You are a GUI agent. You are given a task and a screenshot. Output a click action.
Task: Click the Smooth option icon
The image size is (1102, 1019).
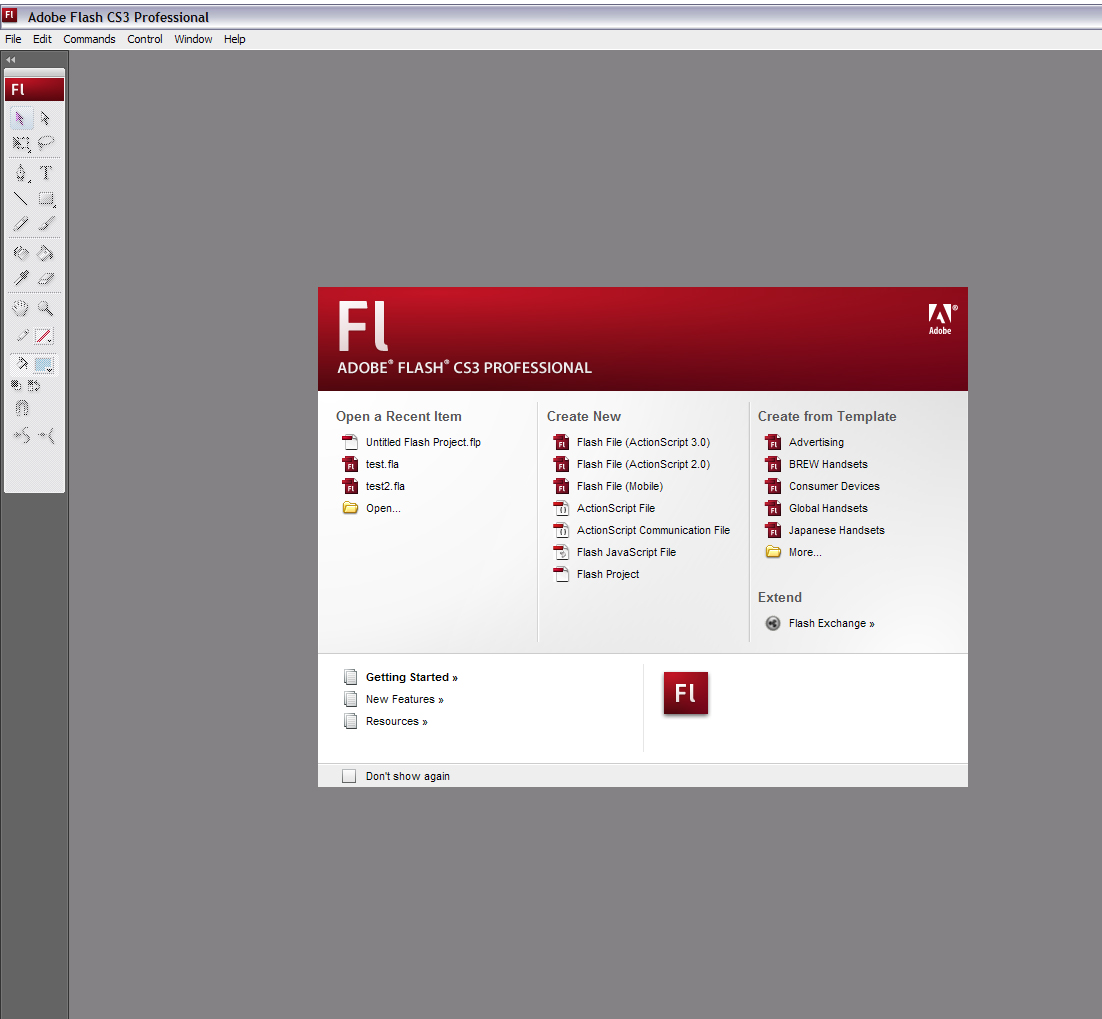[22, 436]
